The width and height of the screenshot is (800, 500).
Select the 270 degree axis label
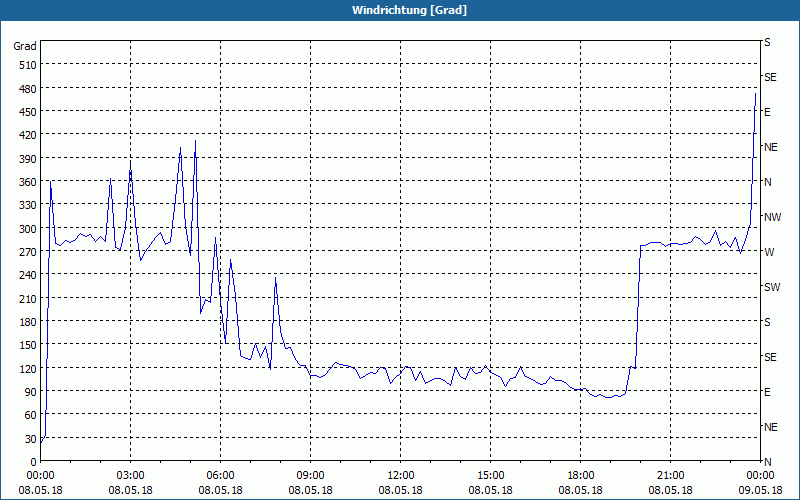[x=28, y=252]
